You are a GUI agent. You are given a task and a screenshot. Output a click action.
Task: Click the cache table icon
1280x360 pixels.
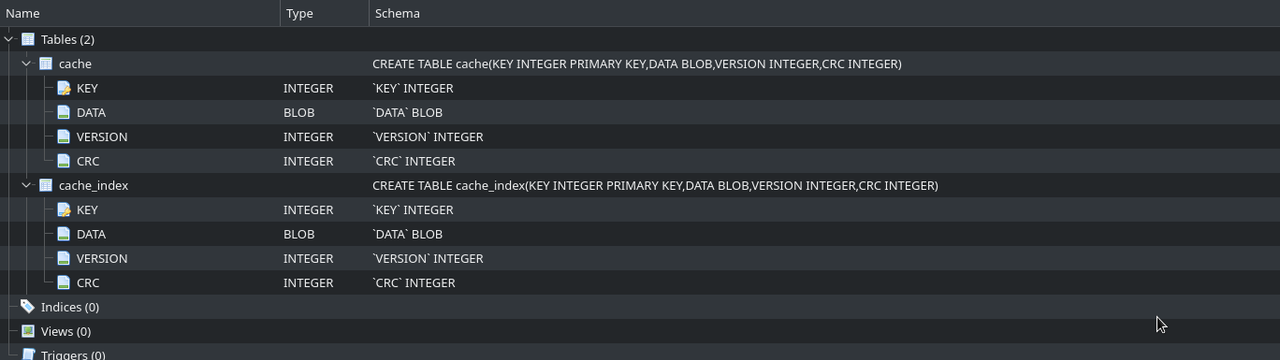click(x=46, y=63)
